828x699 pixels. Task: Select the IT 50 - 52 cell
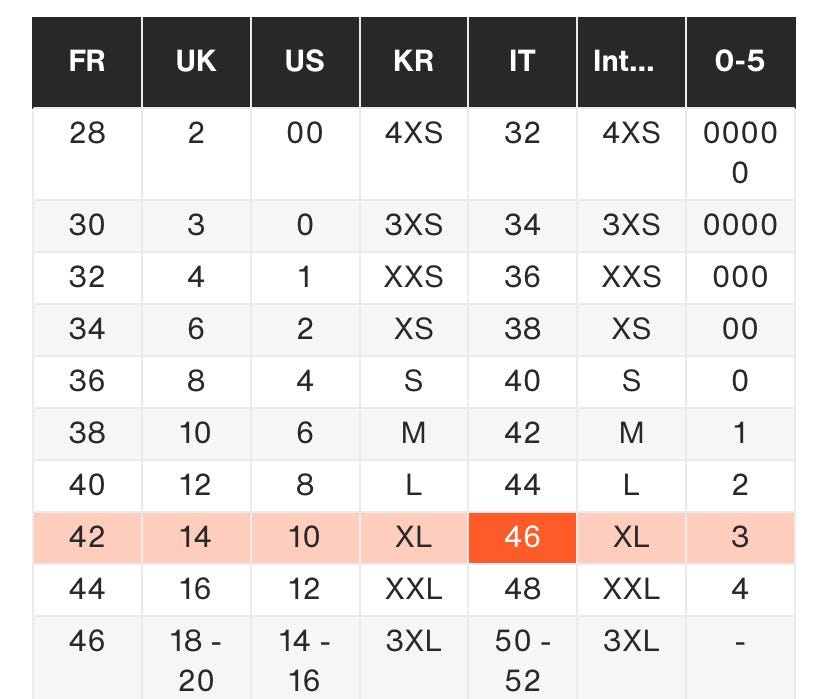tap(522, 659)
